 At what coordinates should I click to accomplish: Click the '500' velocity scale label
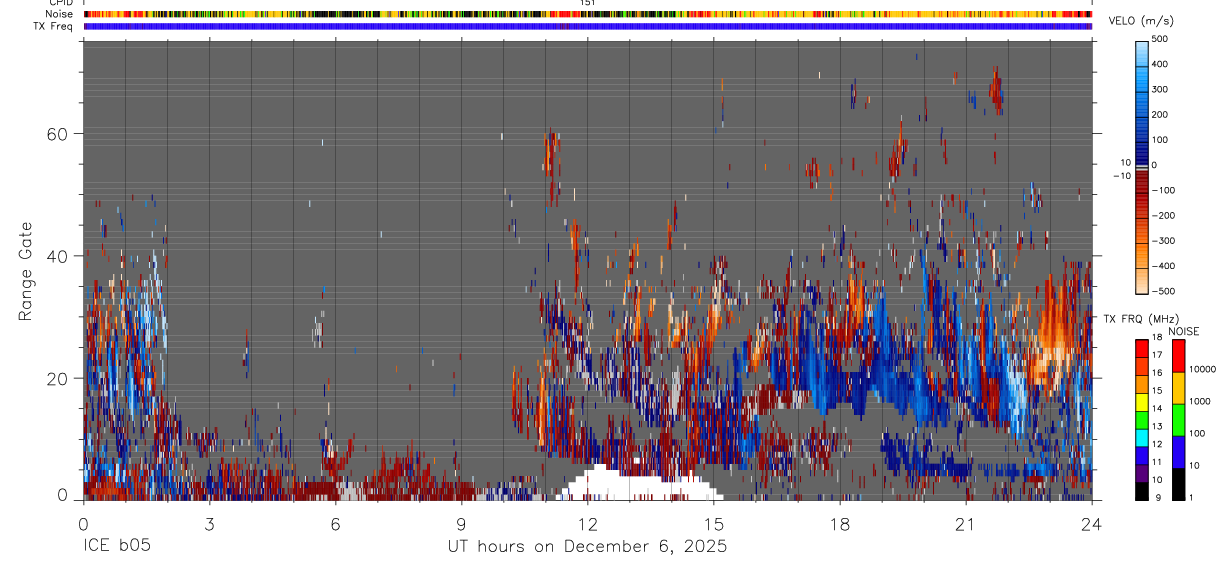[1160, 39]
